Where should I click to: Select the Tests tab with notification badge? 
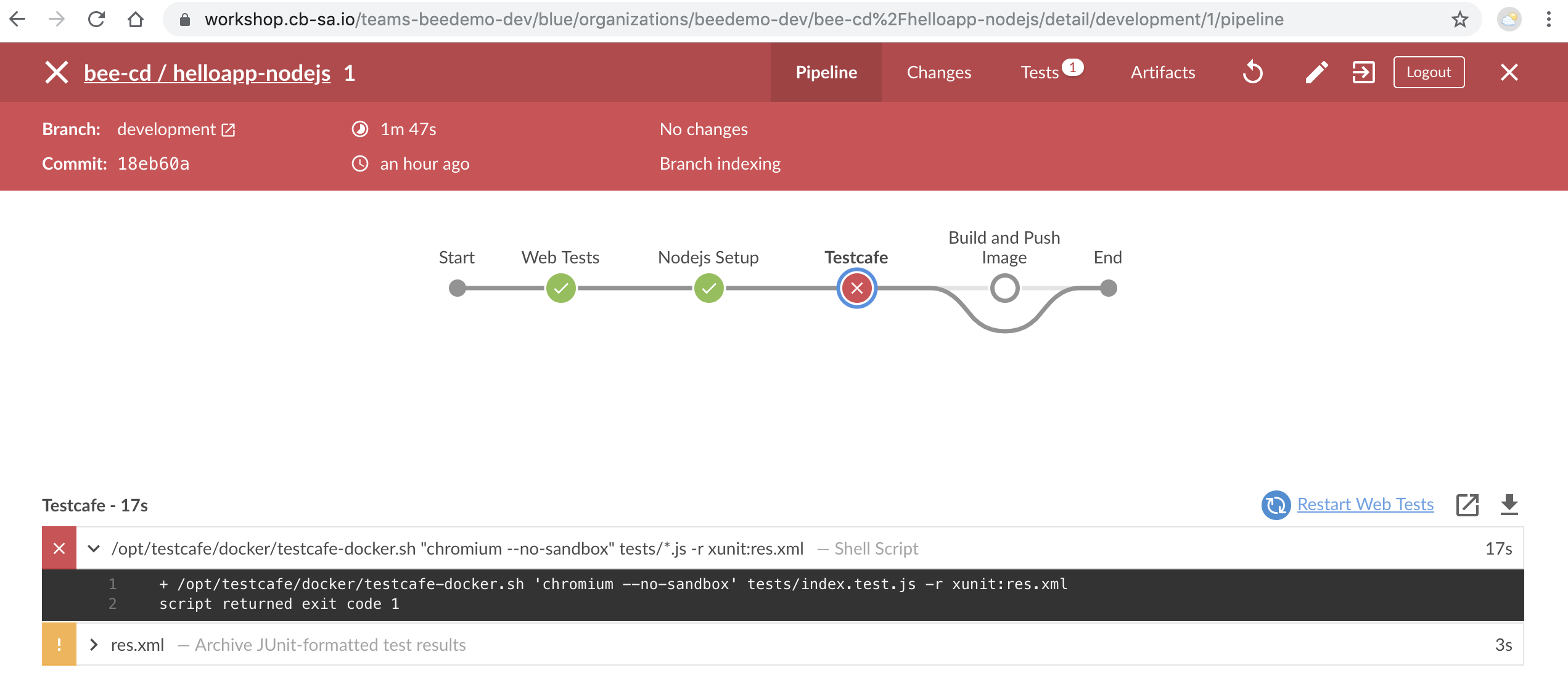point(1050,71)
